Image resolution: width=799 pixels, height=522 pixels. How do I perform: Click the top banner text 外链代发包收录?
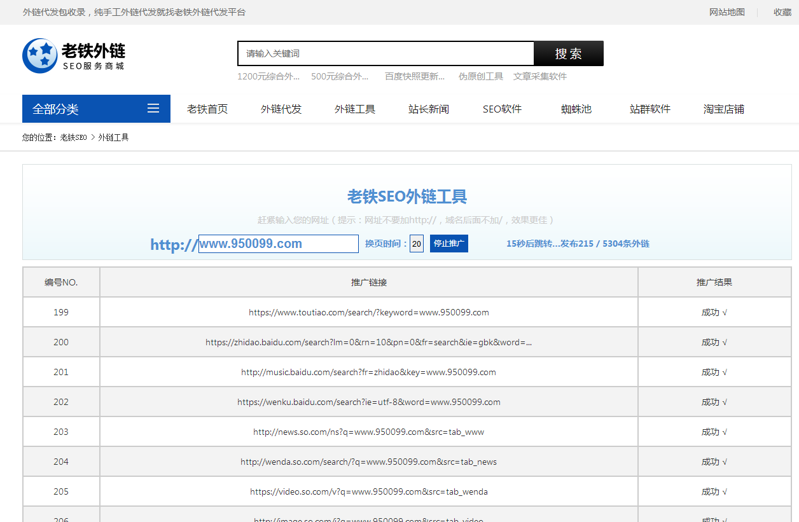[x=54, y=12]
